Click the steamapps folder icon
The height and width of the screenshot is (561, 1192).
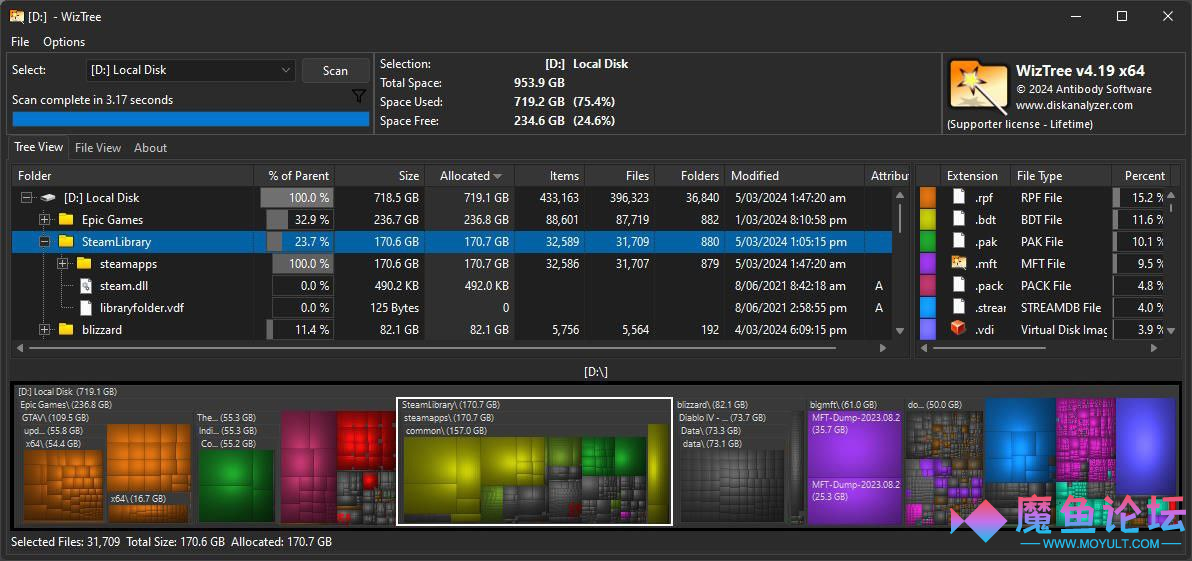(x=84, y=264)
